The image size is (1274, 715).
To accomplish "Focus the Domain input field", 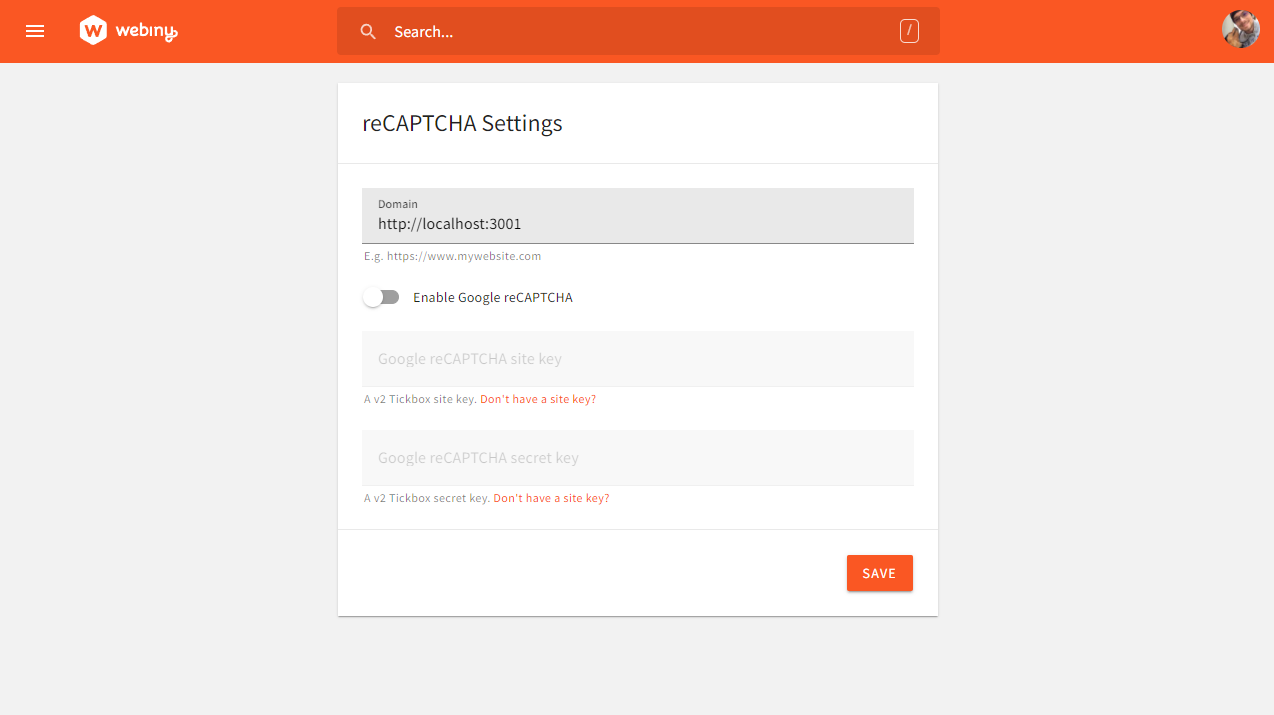I will [637, 223].
